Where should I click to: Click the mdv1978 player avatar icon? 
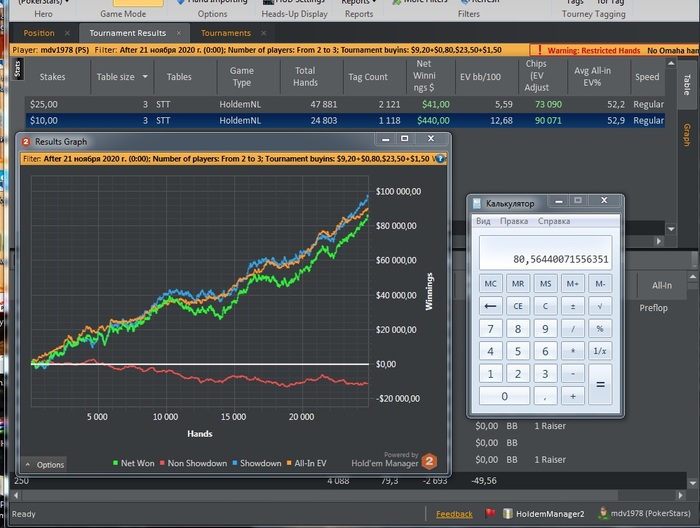click(x=603, y=513)
